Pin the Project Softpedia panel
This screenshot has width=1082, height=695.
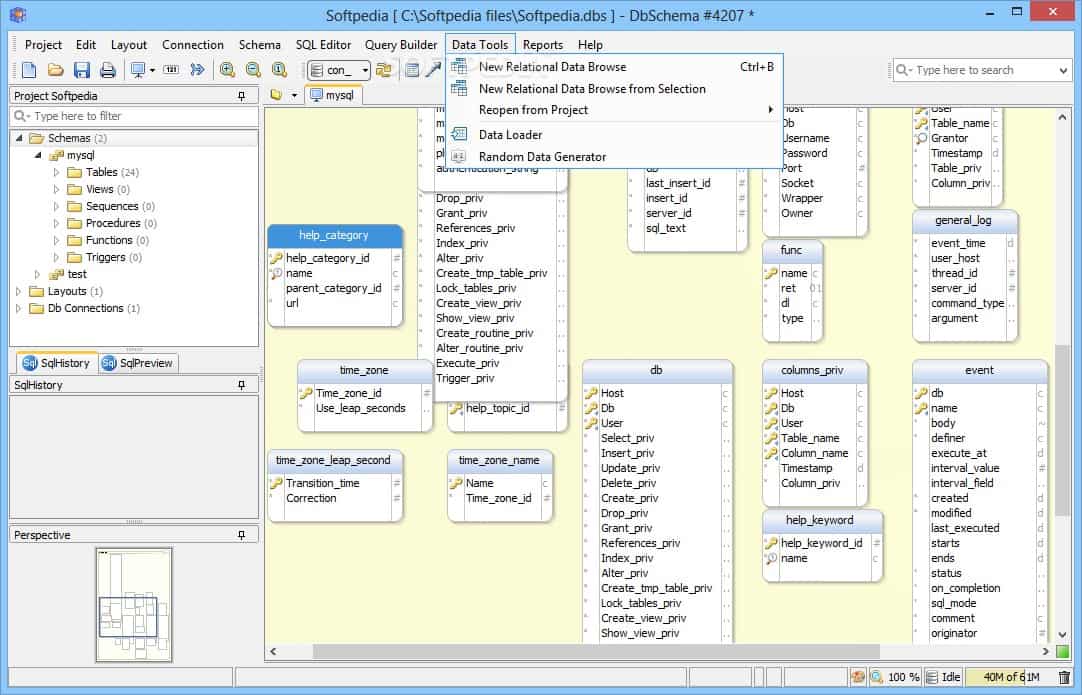(242, 96)
